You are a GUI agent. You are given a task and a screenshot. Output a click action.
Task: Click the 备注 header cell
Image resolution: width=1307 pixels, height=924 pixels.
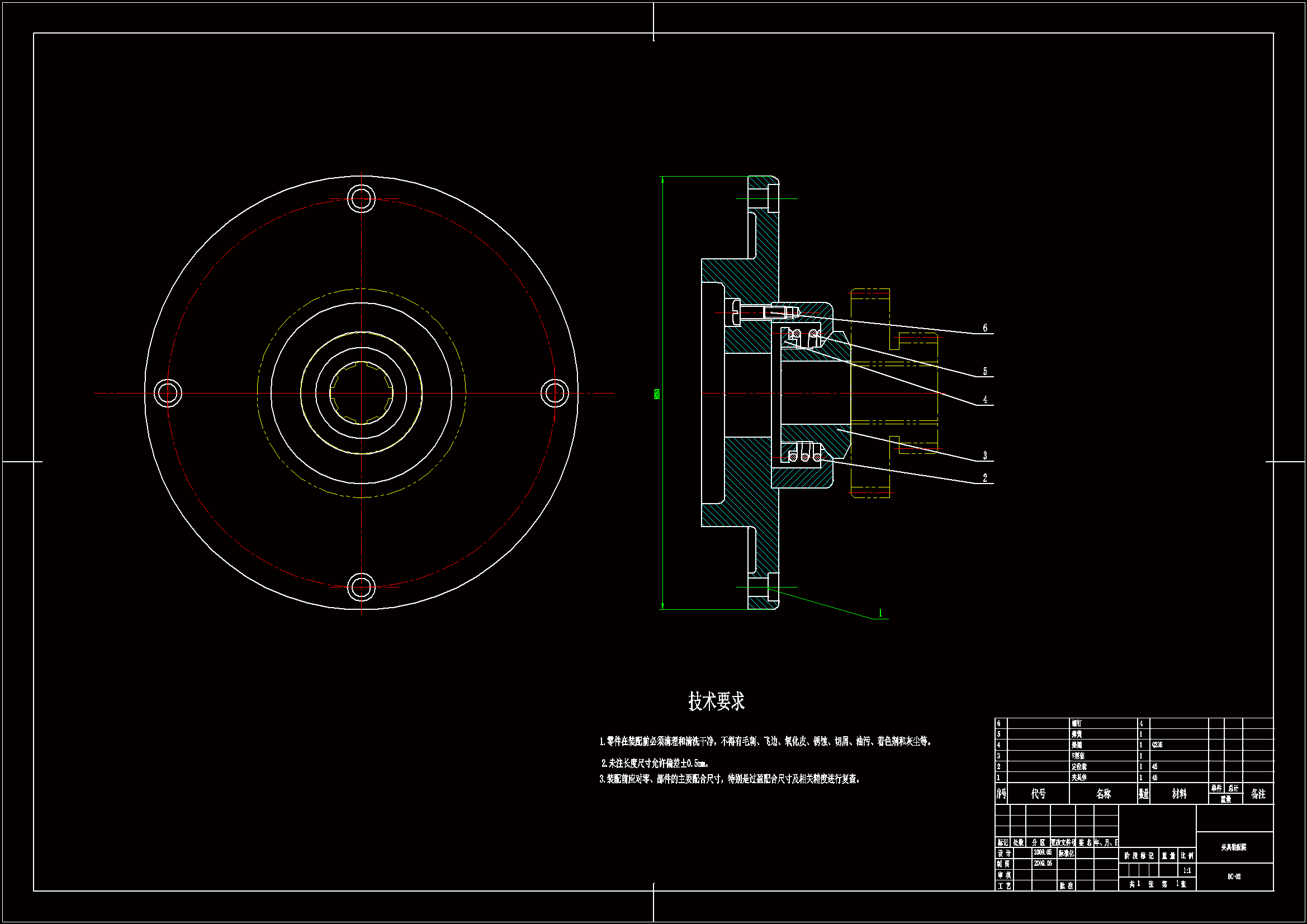click(1258, 794)
